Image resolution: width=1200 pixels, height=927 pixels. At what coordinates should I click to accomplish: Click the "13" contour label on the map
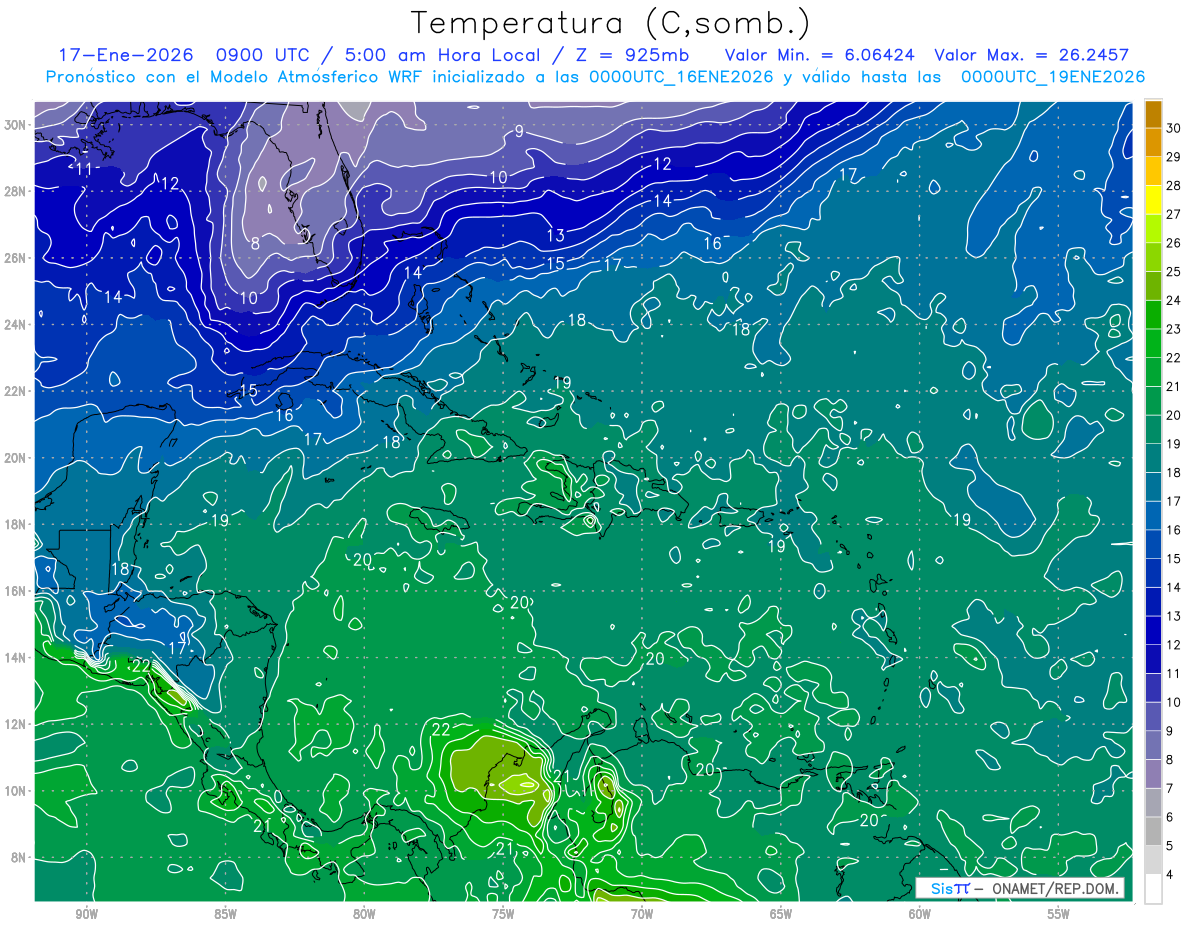(556, 236)
